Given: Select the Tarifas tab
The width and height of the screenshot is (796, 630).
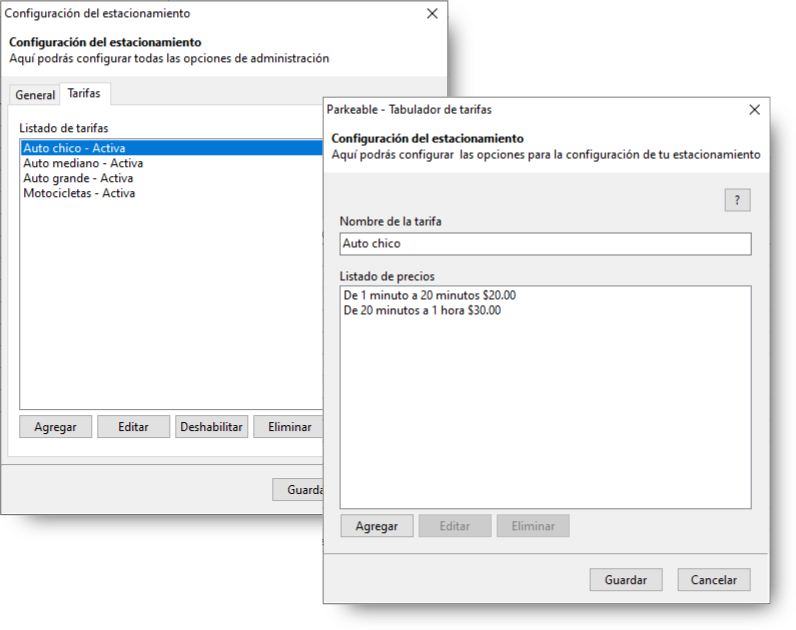Looking at the screenshot, I should point(84,93).
